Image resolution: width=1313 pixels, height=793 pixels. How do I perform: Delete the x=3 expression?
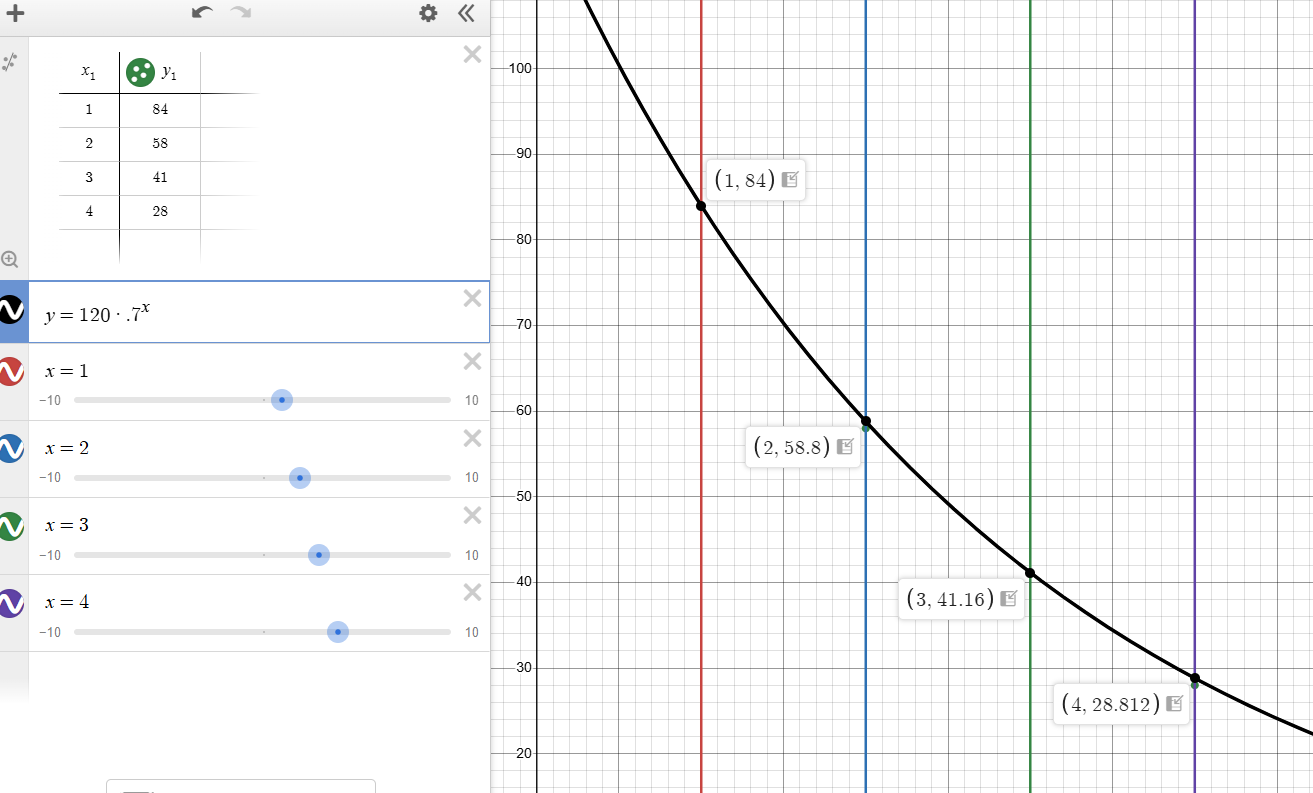pyautogui.click(x=473, y=515)
